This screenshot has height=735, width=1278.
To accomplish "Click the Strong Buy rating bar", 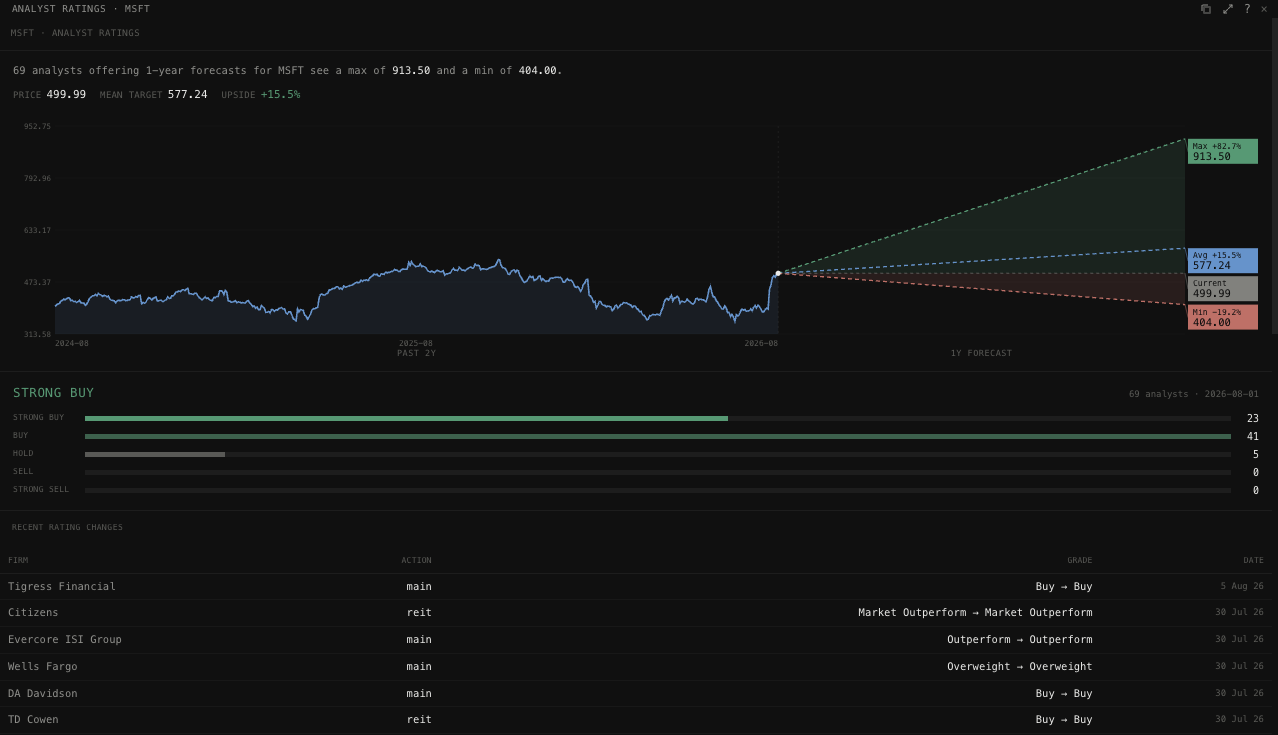I will point(658,418).
